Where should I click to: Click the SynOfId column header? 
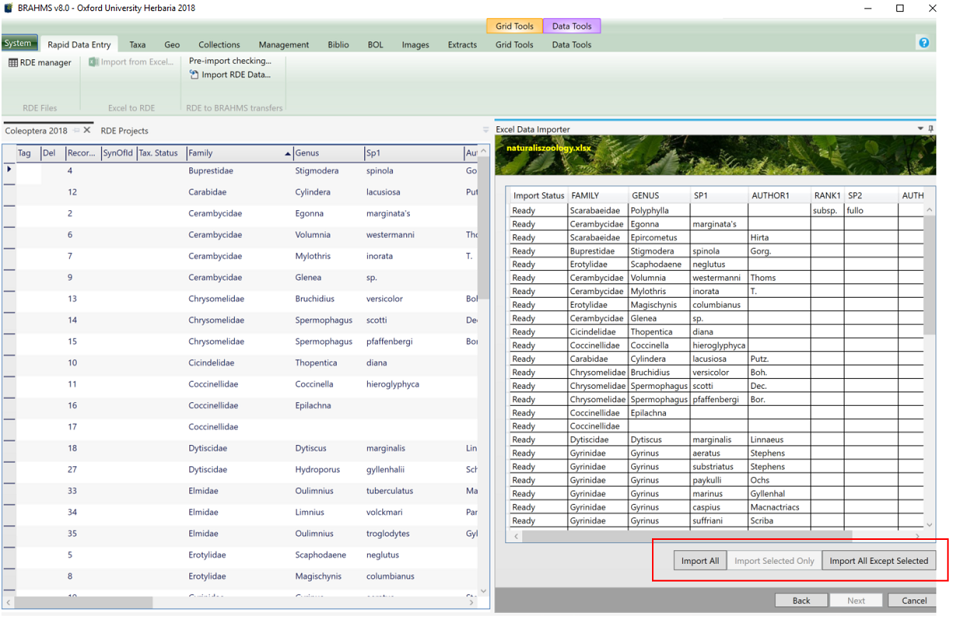point(118,153)
